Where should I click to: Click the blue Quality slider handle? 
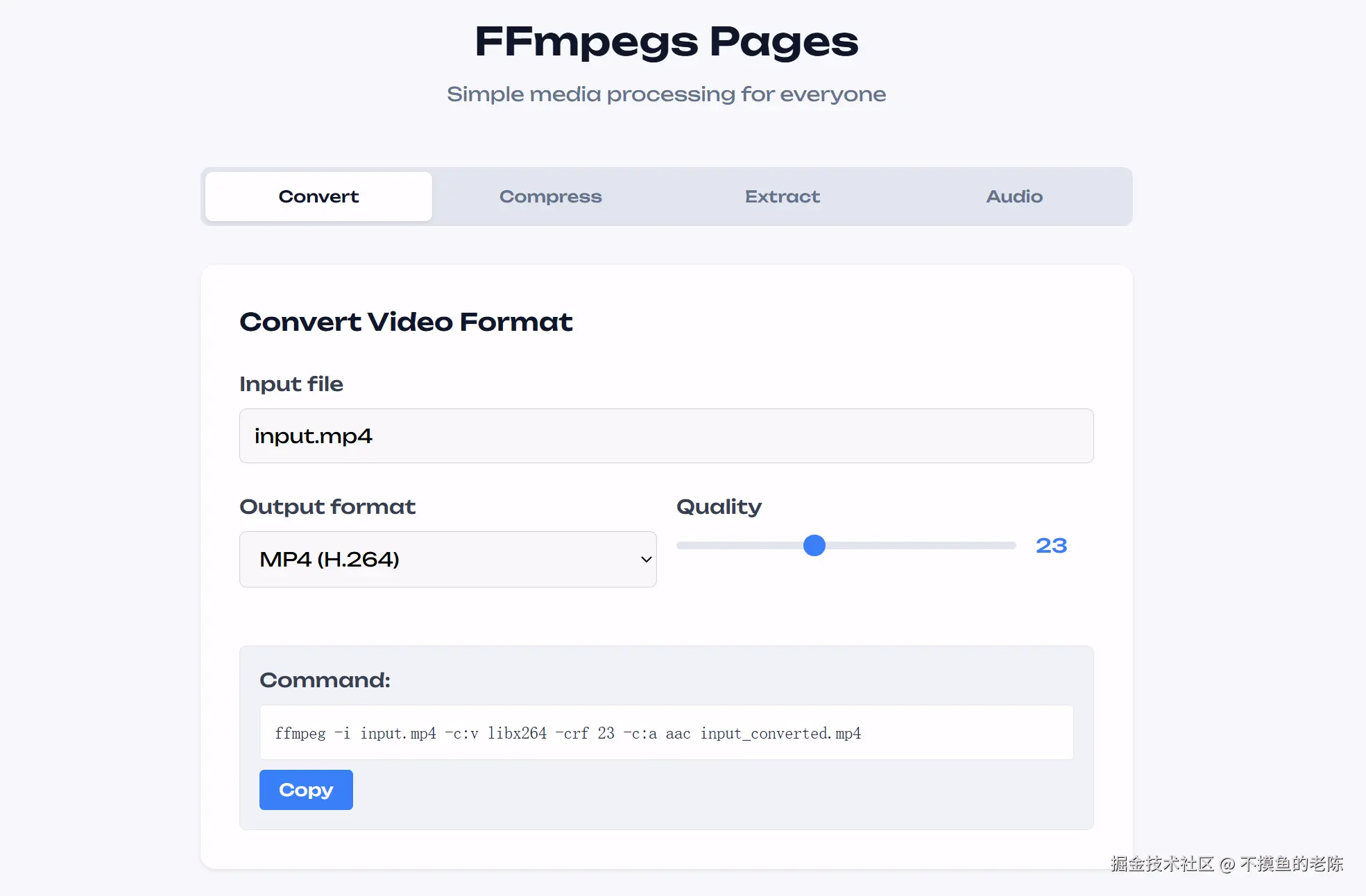tap(814, 546)
